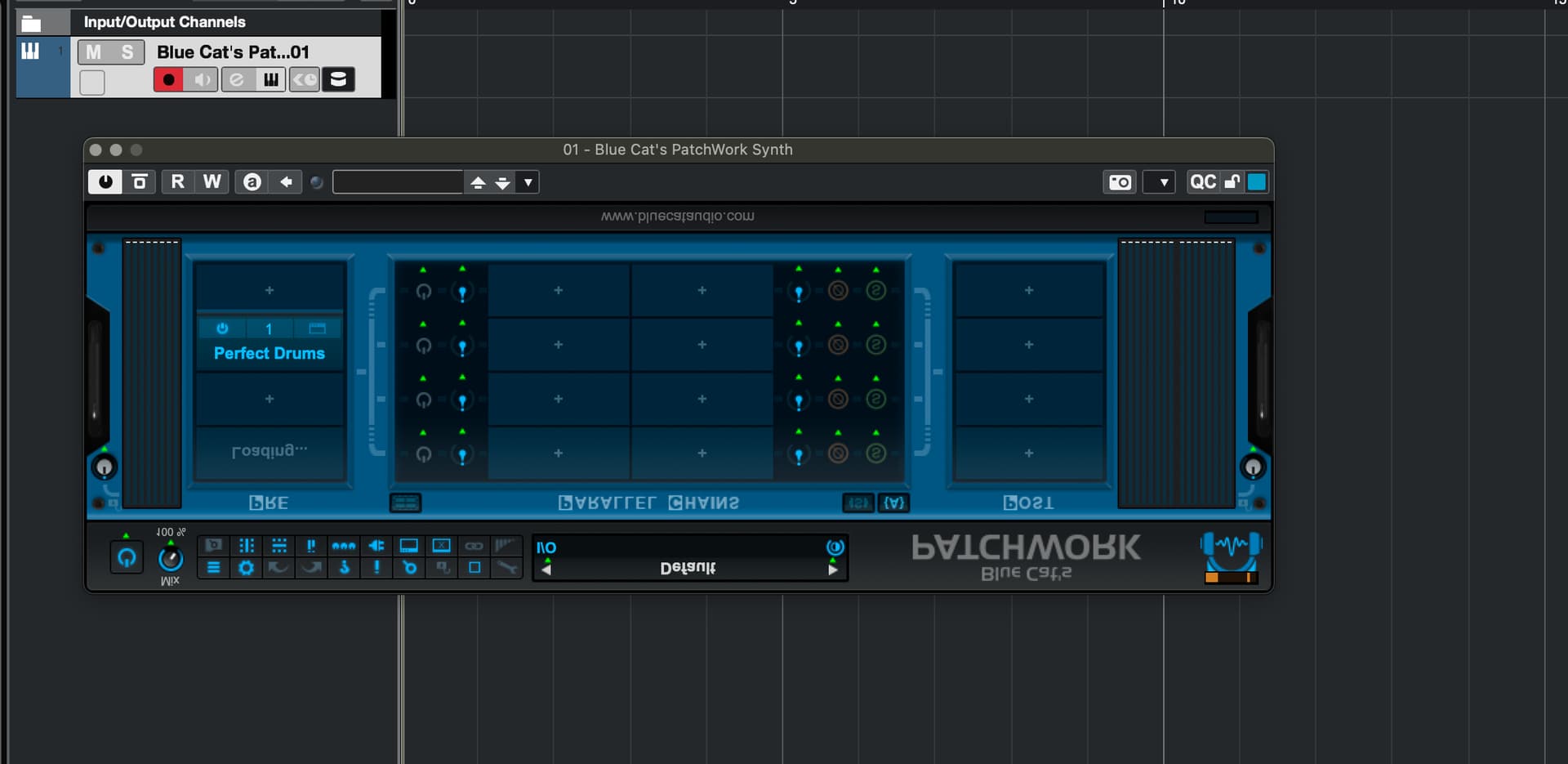The height and width of the screenshot is (764, 1568).
Task: Click the green solo icon of the top parallel chain
Action: point(876,290)
